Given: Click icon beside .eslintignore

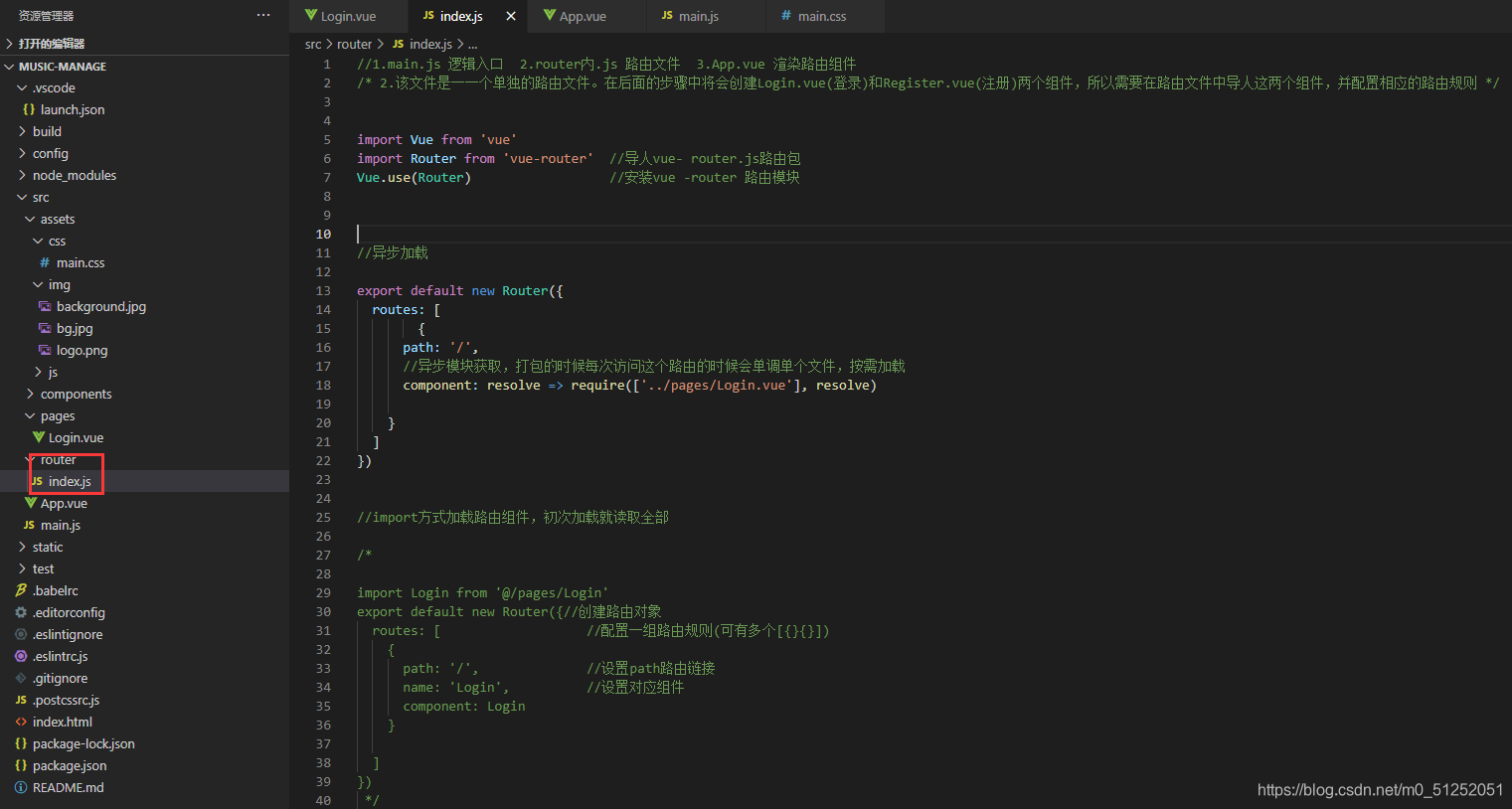Looking at the screenshot, I should (x=21, y=634).
